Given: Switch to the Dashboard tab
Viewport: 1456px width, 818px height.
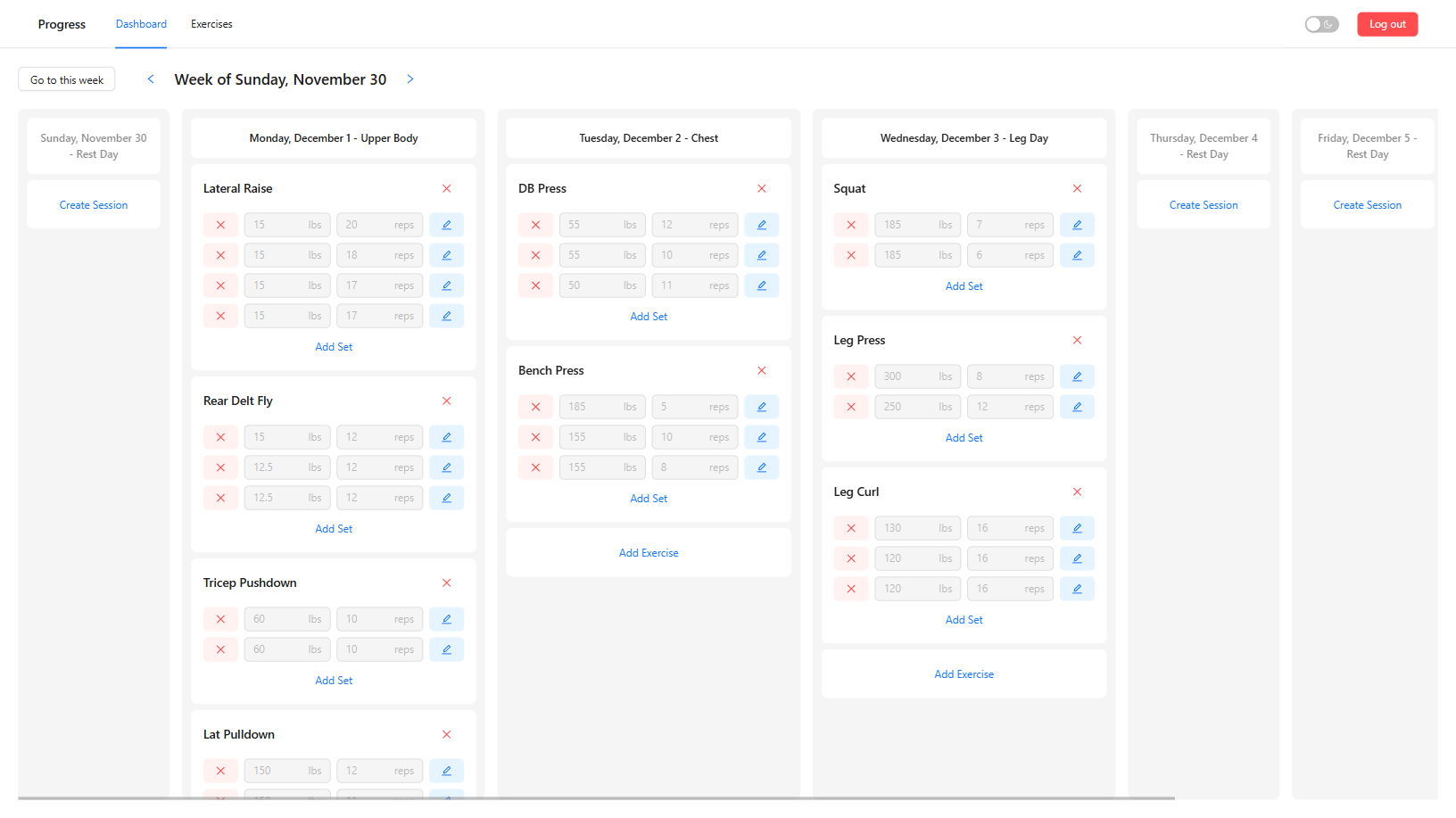Looking at the screenshot, I should click(x=141, y=24).
